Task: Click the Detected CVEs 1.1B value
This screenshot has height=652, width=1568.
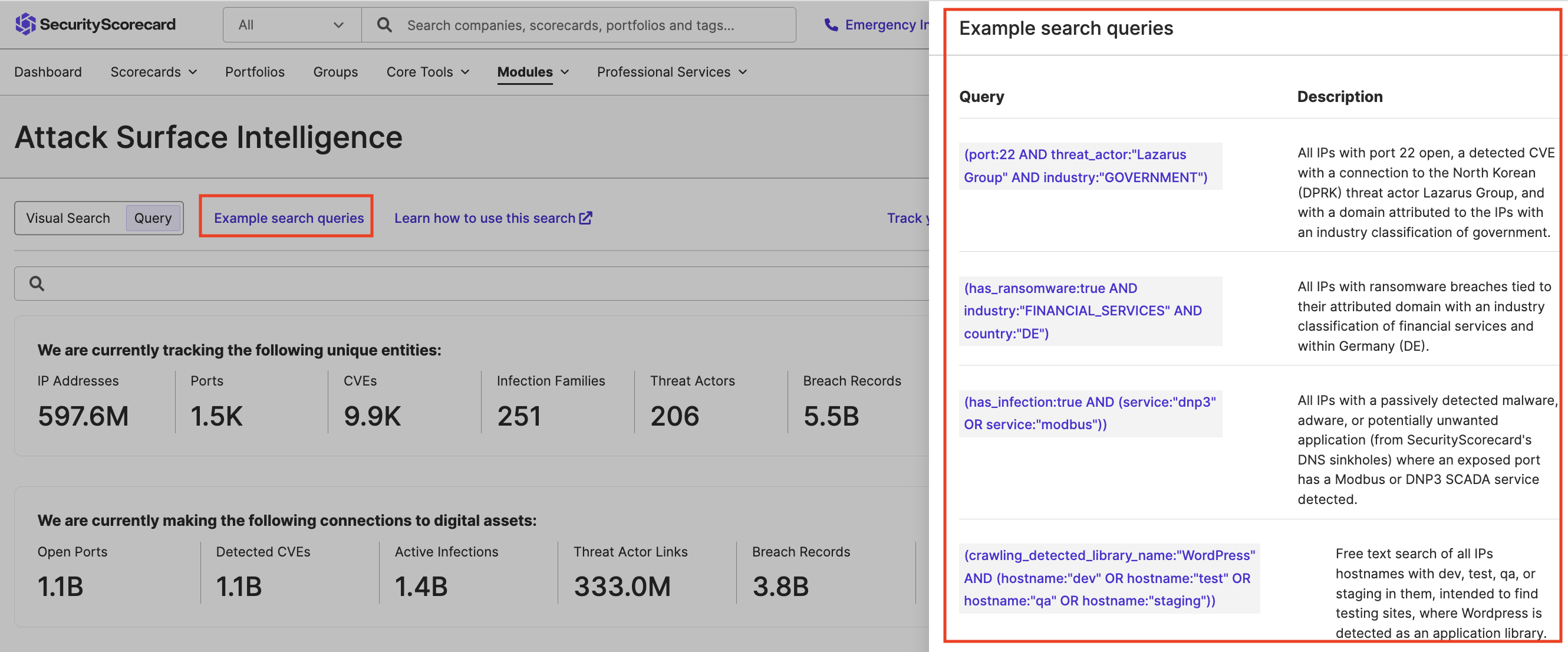Action: (x=239, y=587)
